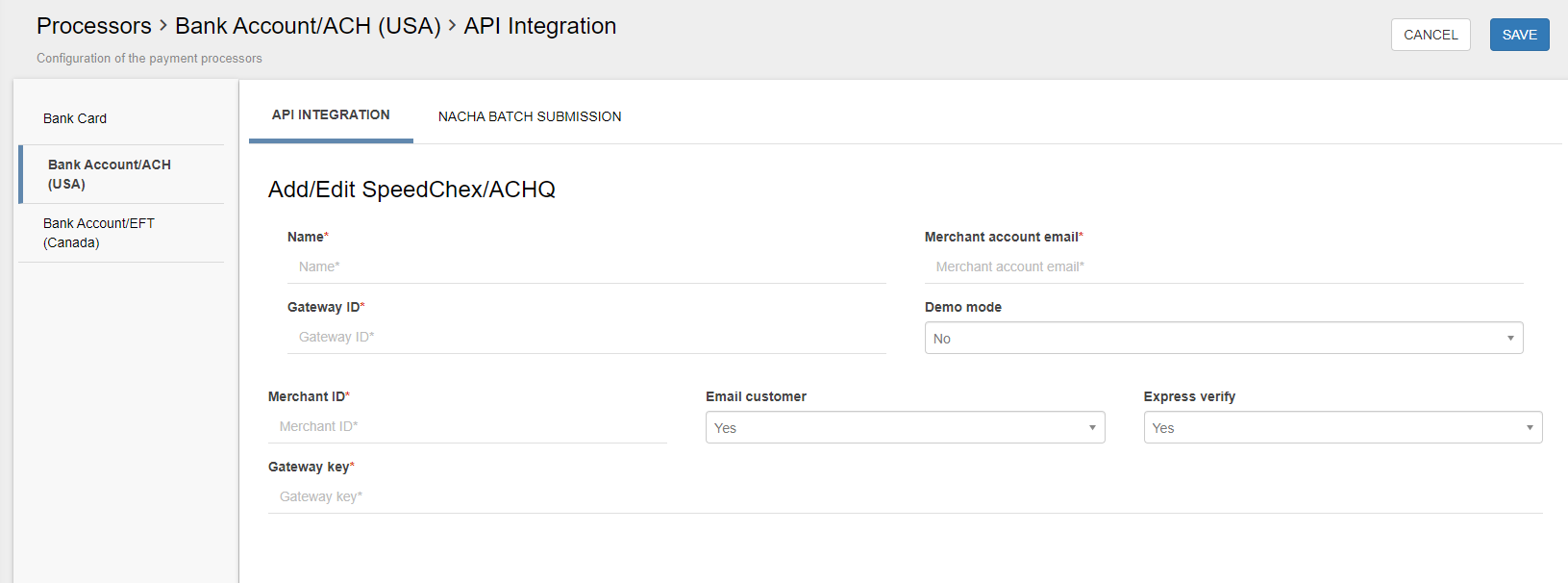Viewport: 1568px width, 583px height.
Task: Click API Integration breadcrumb title
Action: point(540,26)
